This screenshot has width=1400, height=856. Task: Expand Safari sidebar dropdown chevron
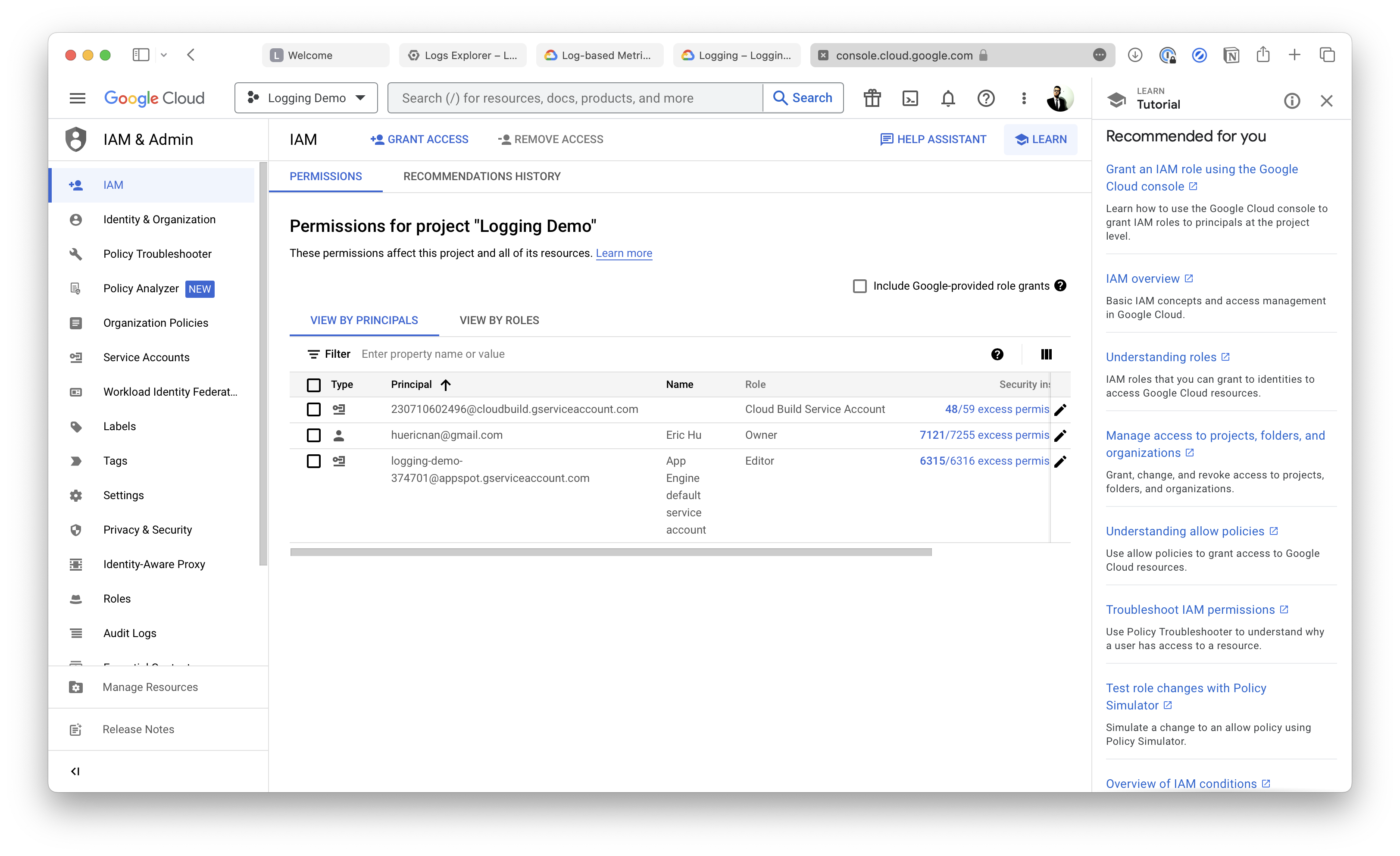164,55
